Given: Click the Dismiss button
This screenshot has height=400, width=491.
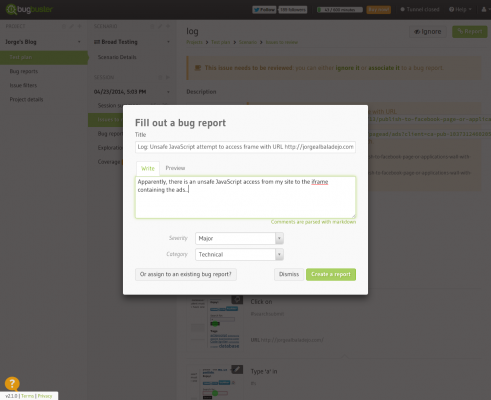Looking at the screenshot, I should [289, 274].
